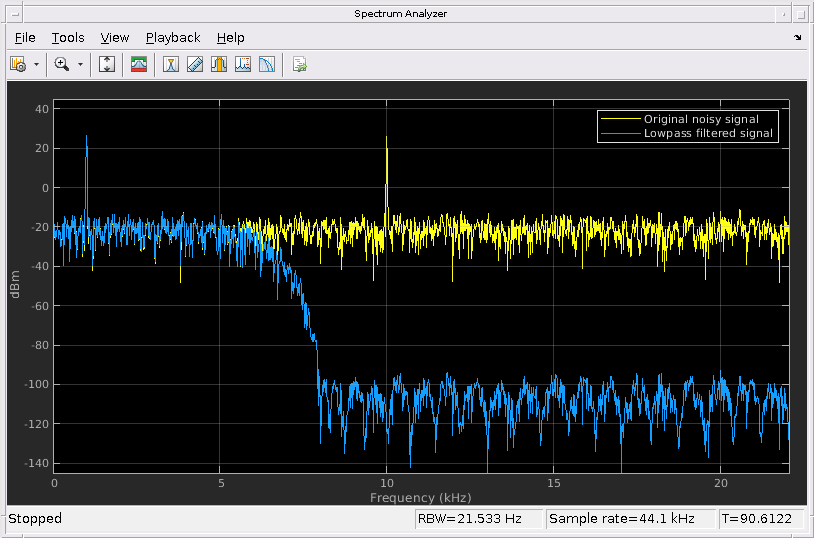The width and height of the screenshot is (814, 538).
Task: Expand the Configuration Properties dropdown arrow
Action: coord(36,64)
